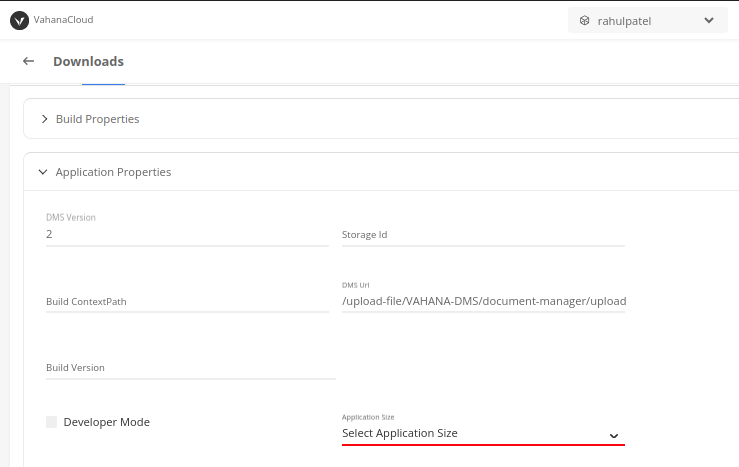
Task: Click the cube icon beside rahulpatel
Action: (x=584, y=21)
